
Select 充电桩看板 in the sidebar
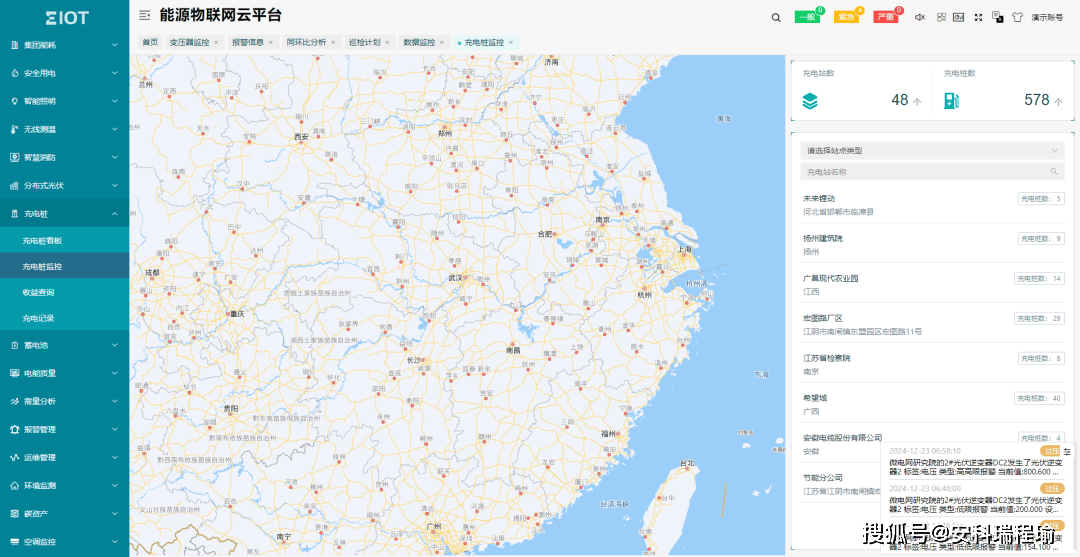click(x=43, y=241)
